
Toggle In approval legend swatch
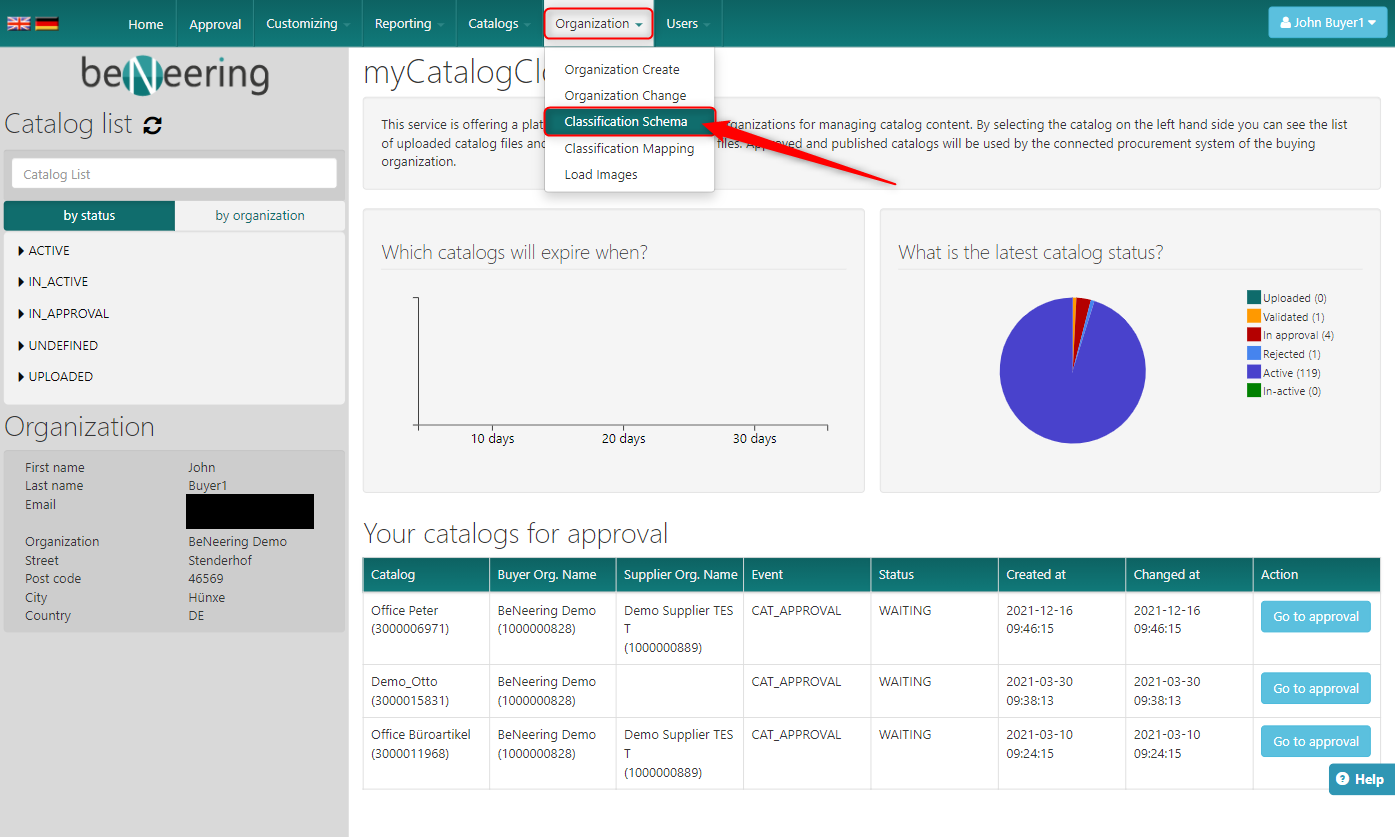1254,335
